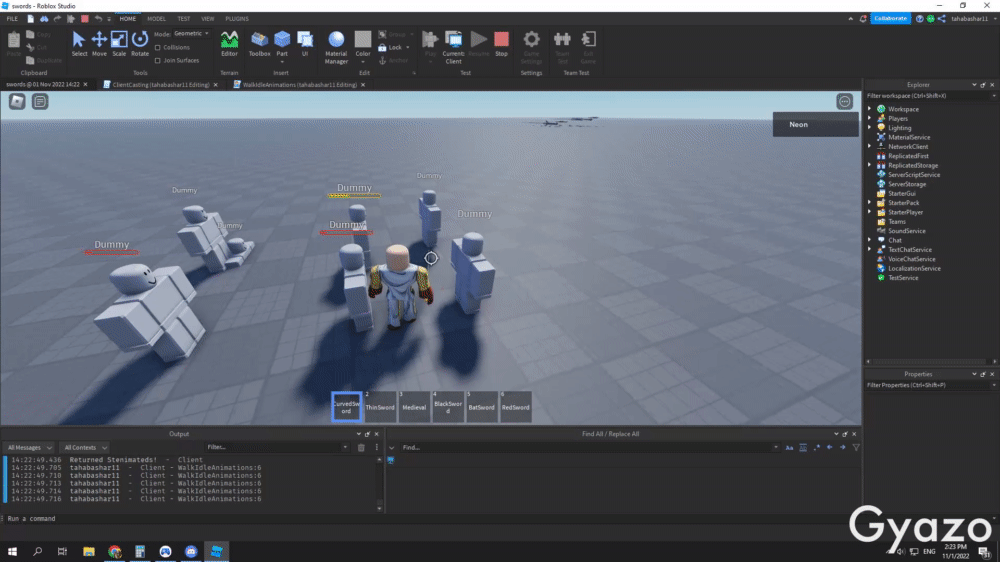The width and height of the screenshot is (1000, 562).
Task: Open the Roblox menu icon in viewport
Action: pos(17,101)
